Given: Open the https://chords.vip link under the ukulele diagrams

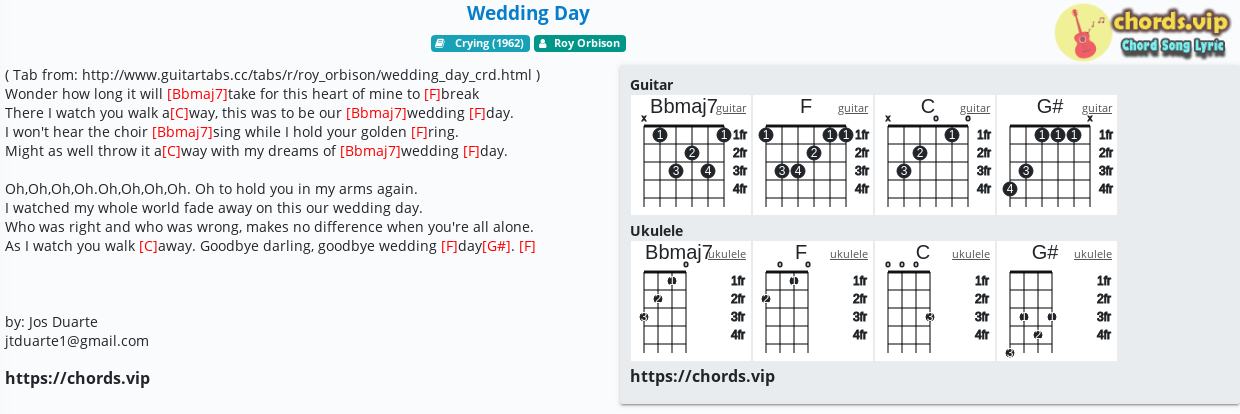Looking at the screenshot, I should (x=702, y=376).
